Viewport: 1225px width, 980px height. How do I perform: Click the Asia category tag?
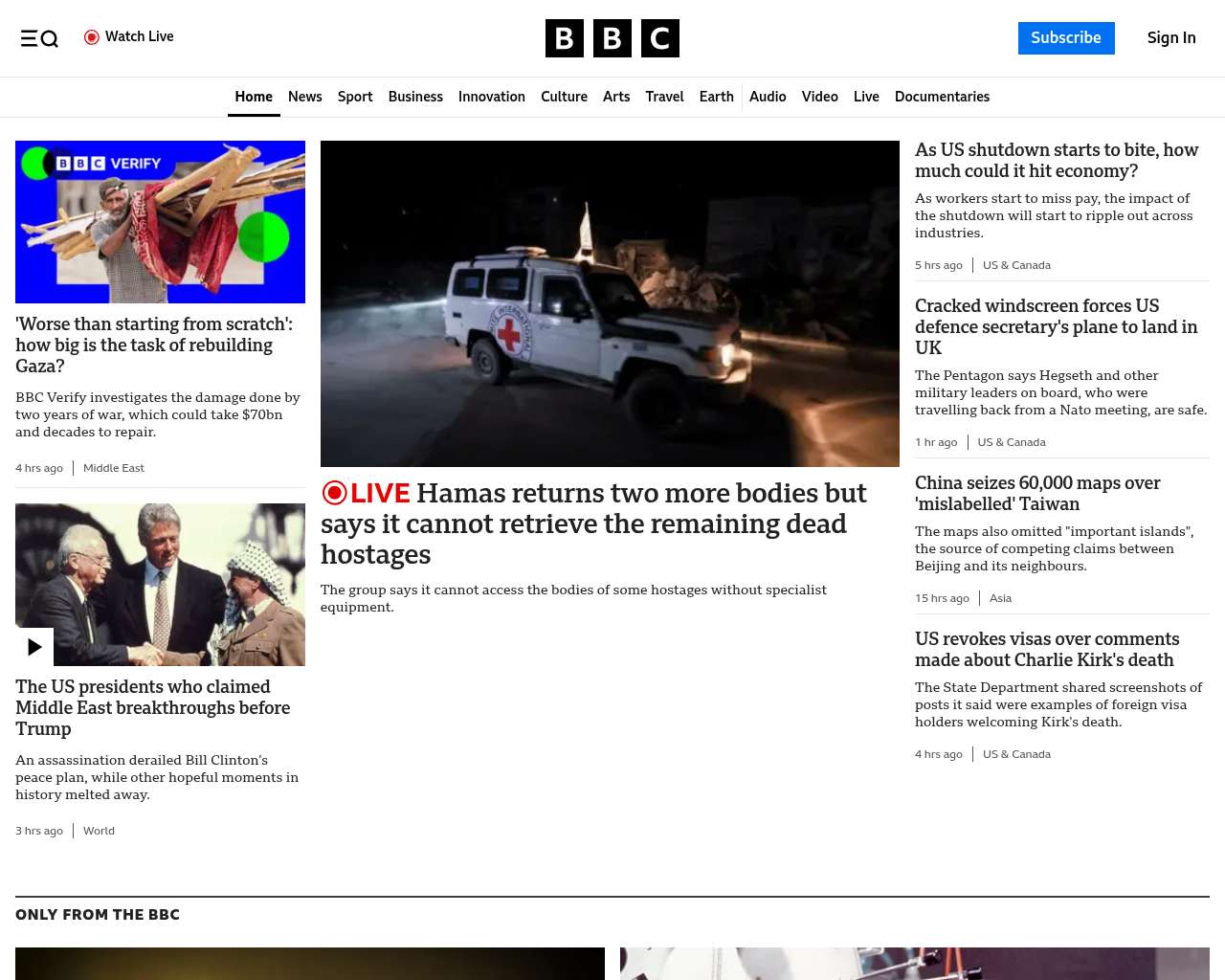pos(1000,598)
